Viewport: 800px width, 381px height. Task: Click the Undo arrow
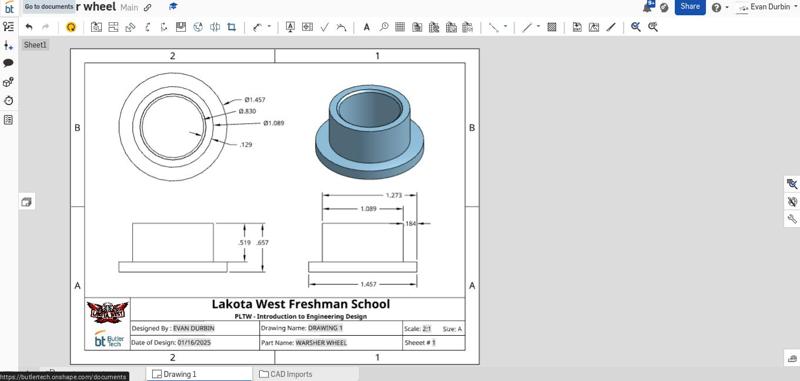29,28
